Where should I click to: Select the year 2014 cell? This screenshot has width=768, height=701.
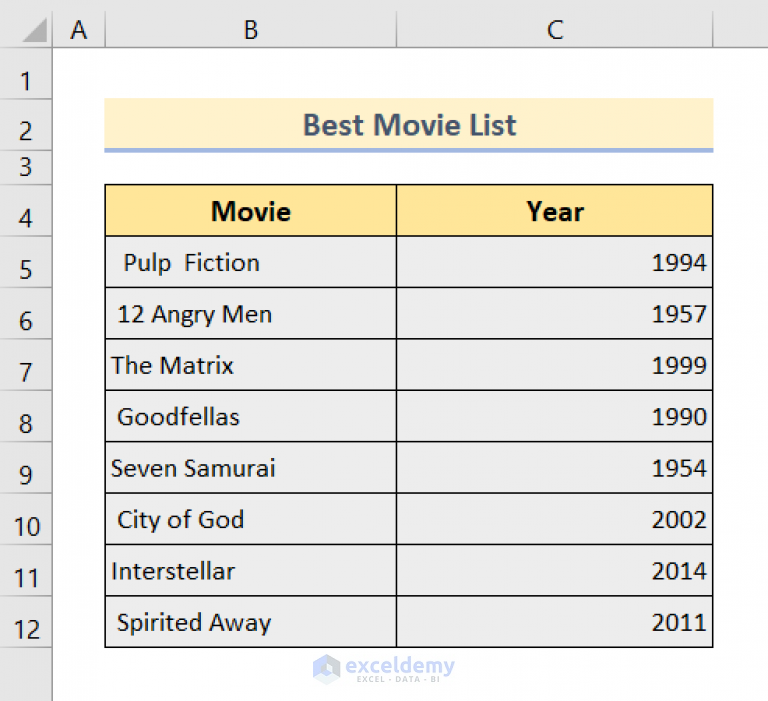554,571
